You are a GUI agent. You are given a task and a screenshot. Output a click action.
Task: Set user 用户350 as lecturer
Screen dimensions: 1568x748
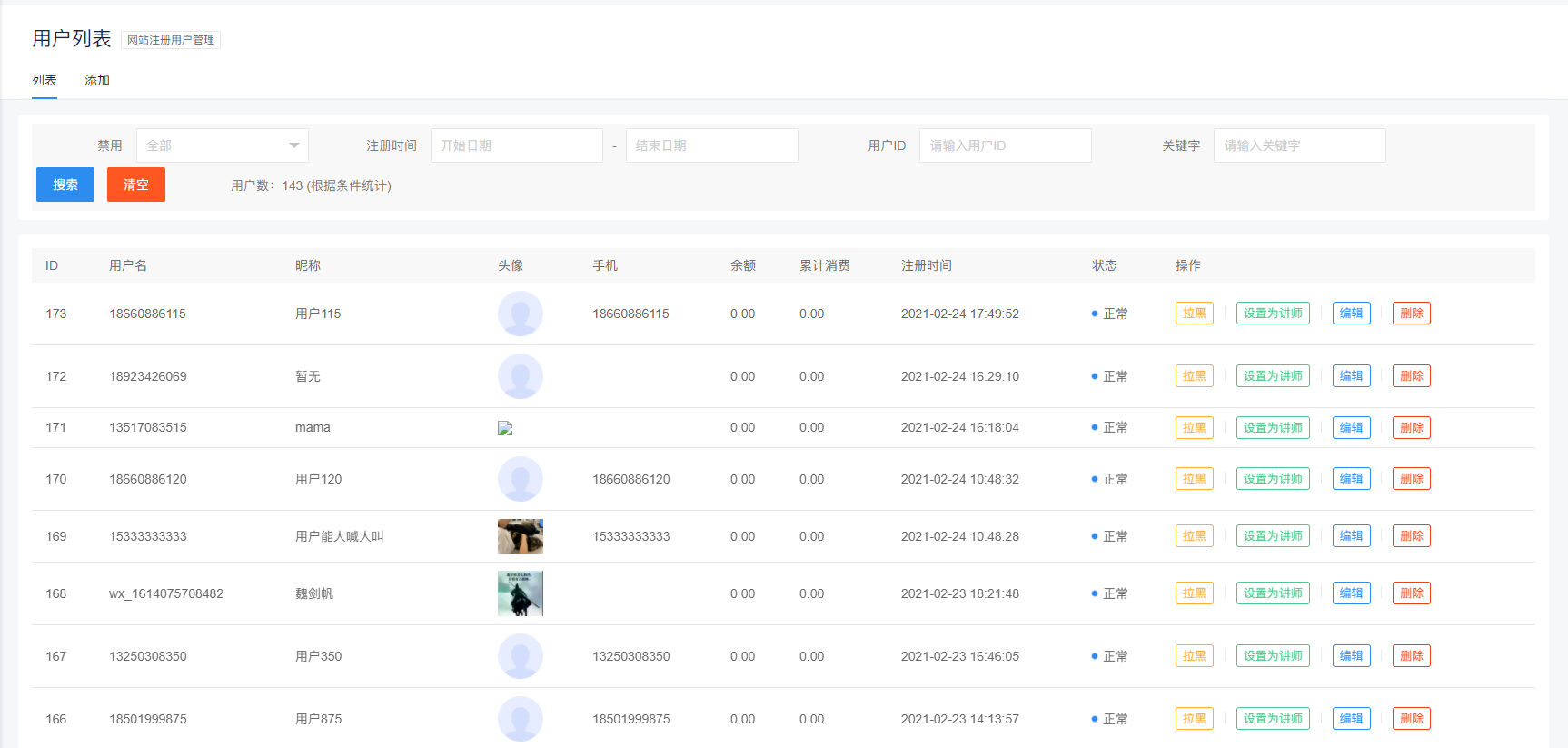[x=1273, y=656]
